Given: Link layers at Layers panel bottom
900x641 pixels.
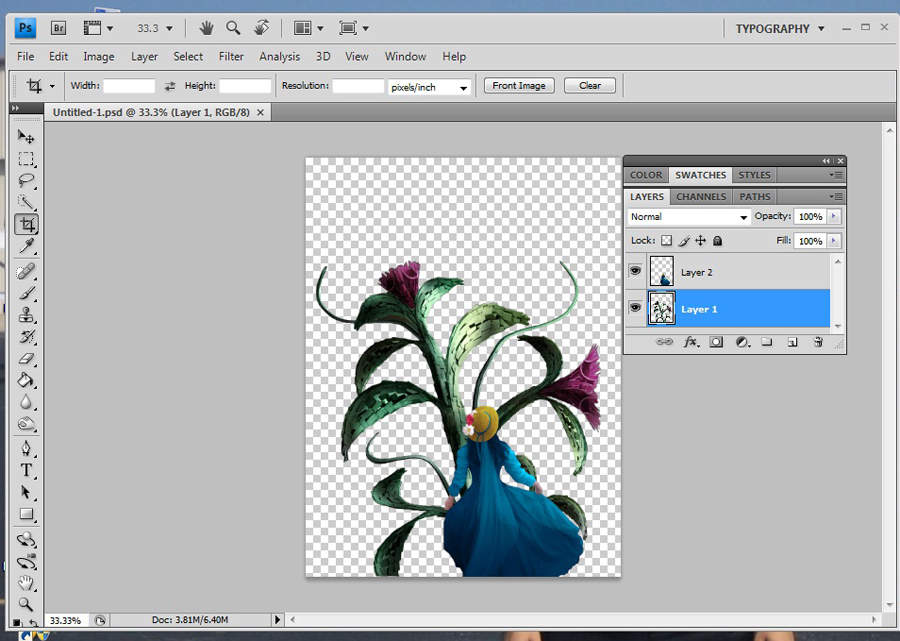Looking at the screenshot, I should tap(664, 342).
